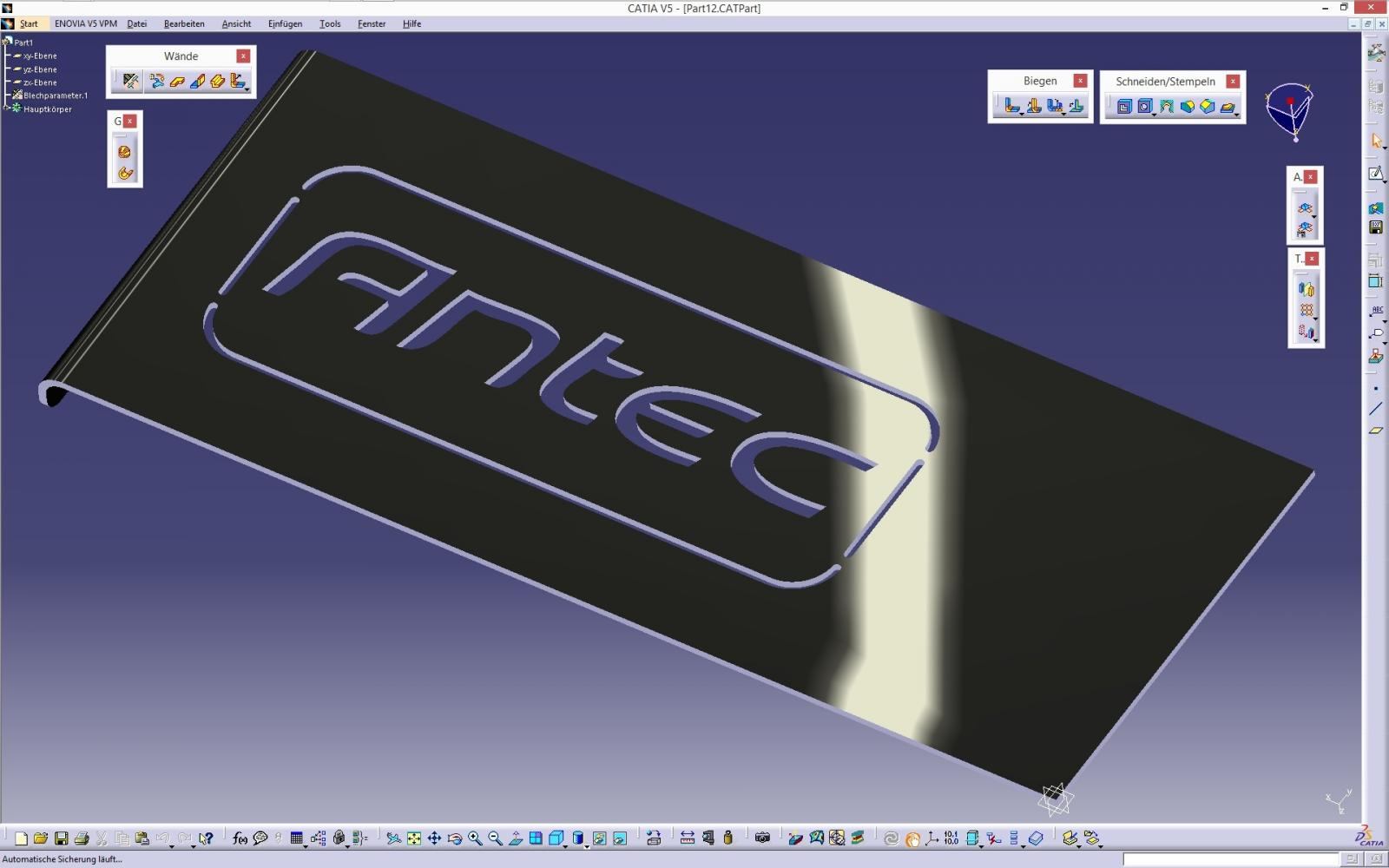Viewport: 1389px width, 868px height.
Task: Expand the Hauptkörper tree node
Action: click(x=6, y=108)
